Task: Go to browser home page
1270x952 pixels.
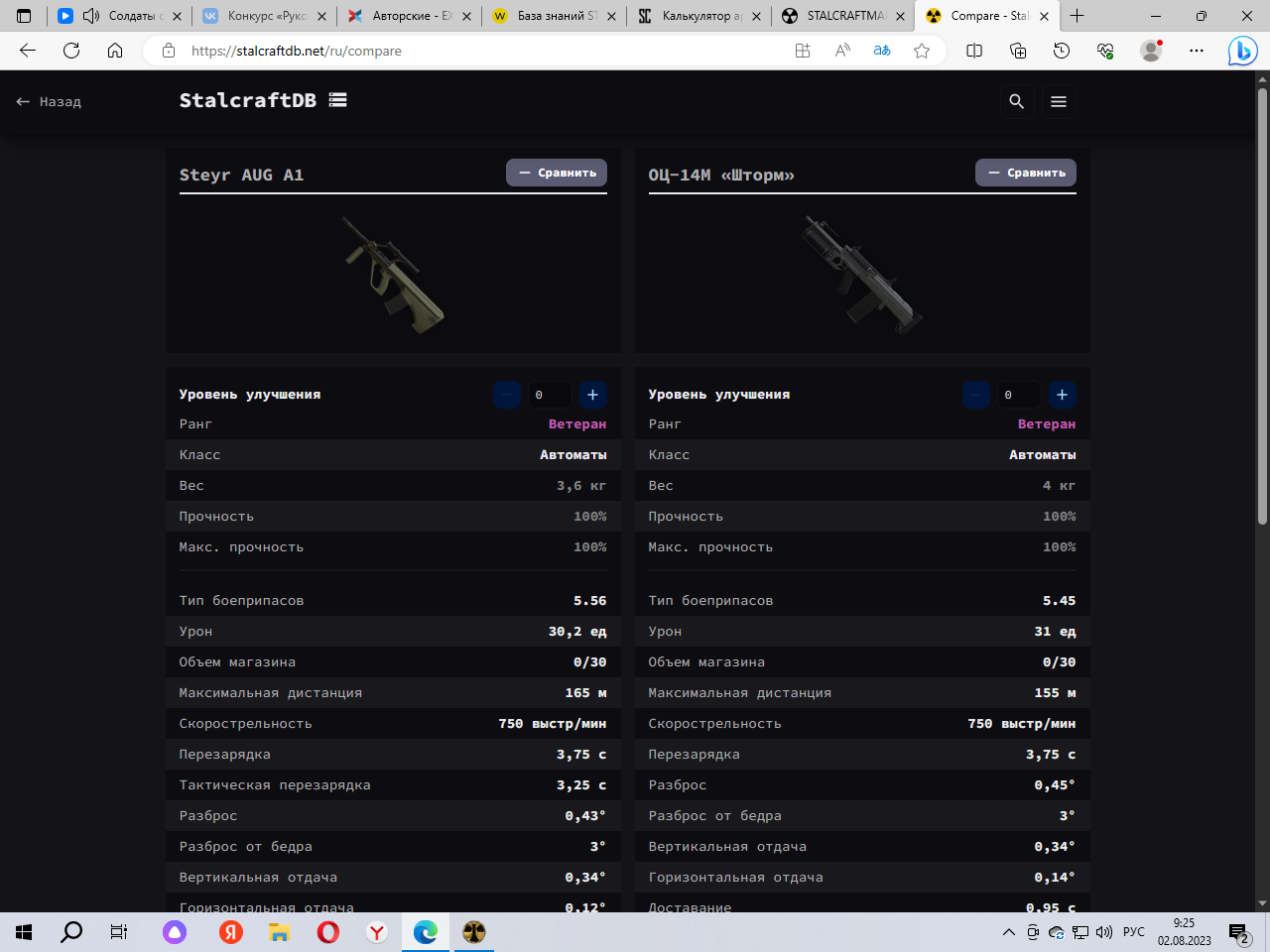Action: [x=115, y=51]
